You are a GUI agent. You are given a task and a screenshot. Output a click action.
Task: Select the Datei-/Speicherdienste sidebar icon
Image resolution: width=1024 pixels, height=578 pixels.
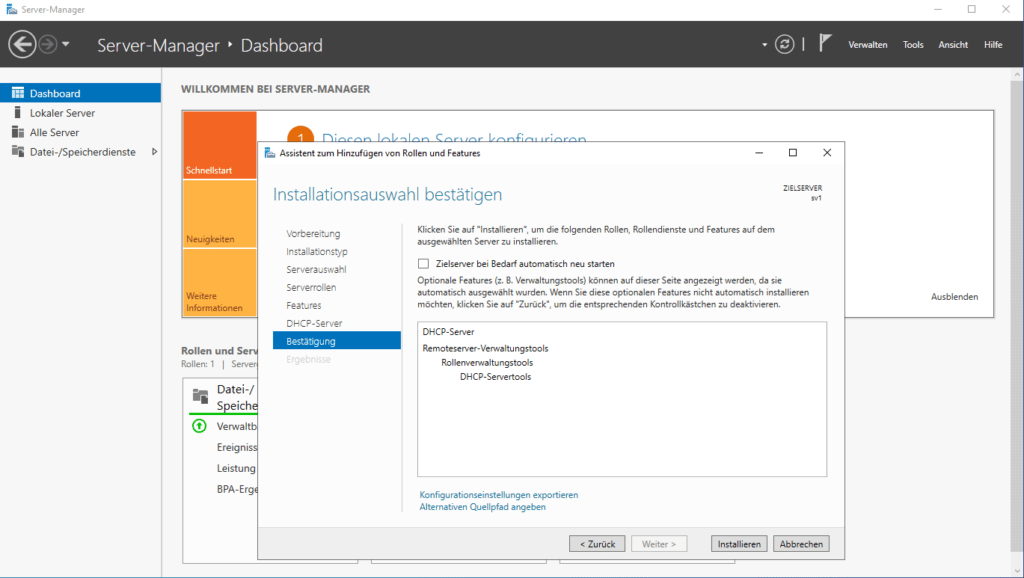18,151
